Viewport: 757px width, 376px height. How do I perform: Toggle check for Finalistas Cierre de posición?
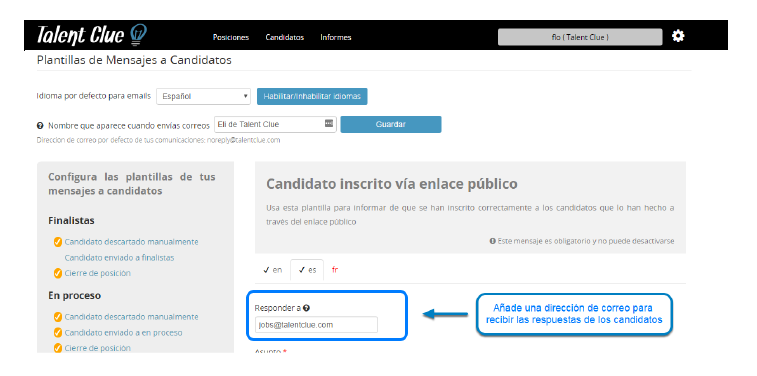click(58, 273)
